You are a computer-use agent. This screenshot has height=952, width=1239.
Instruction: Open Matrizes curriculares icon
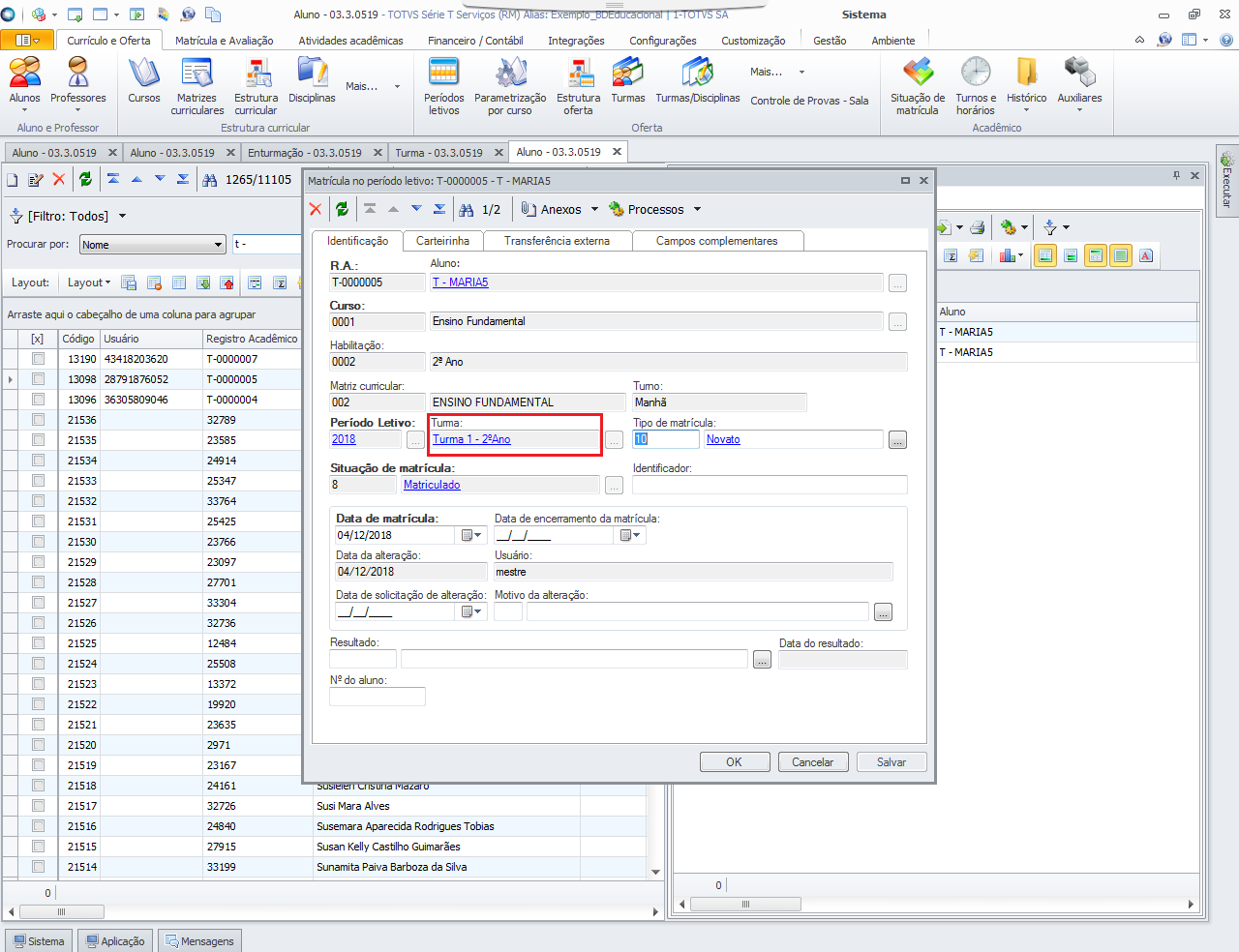[196, 86]
